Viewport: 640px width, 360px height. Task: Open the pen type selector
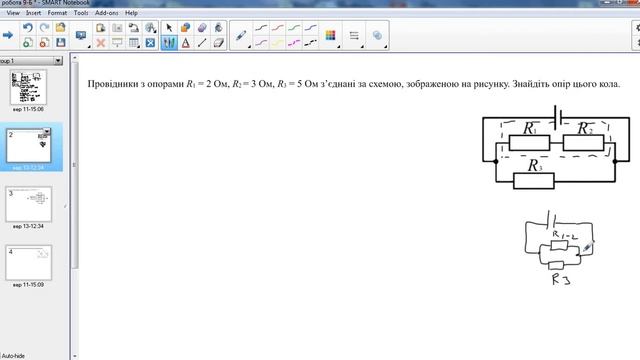click(241, 36)
